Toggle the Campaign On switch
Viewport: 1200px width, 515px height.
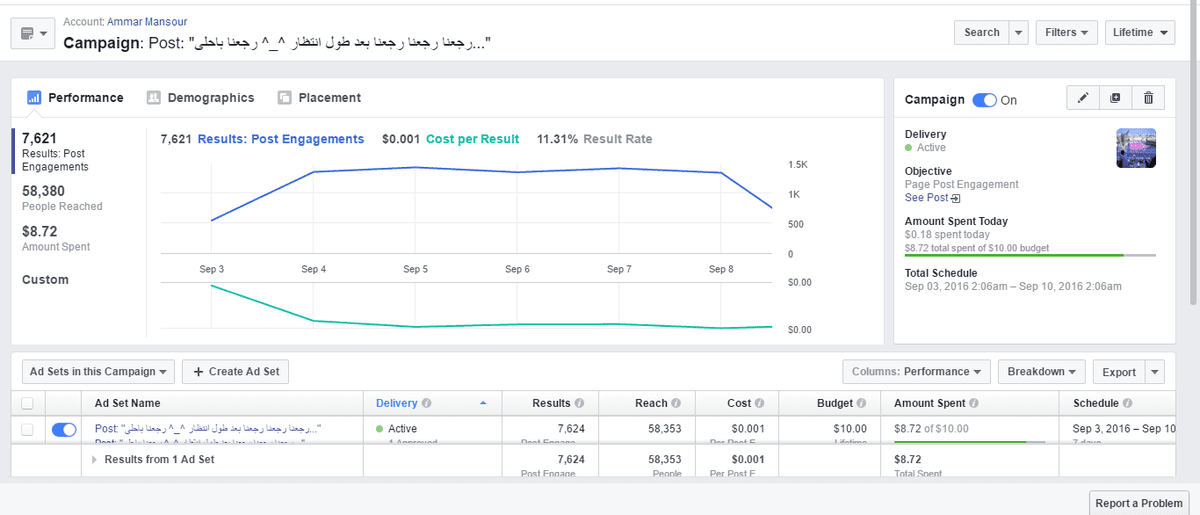[984, 100]
